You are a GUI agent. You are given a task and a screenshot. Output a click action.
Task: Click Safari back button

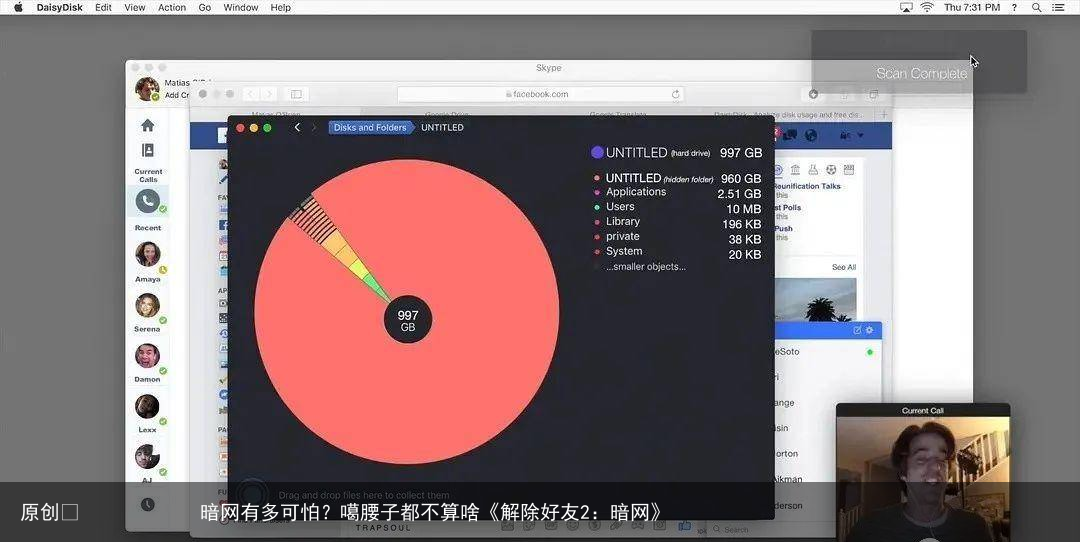pos(251,94)
